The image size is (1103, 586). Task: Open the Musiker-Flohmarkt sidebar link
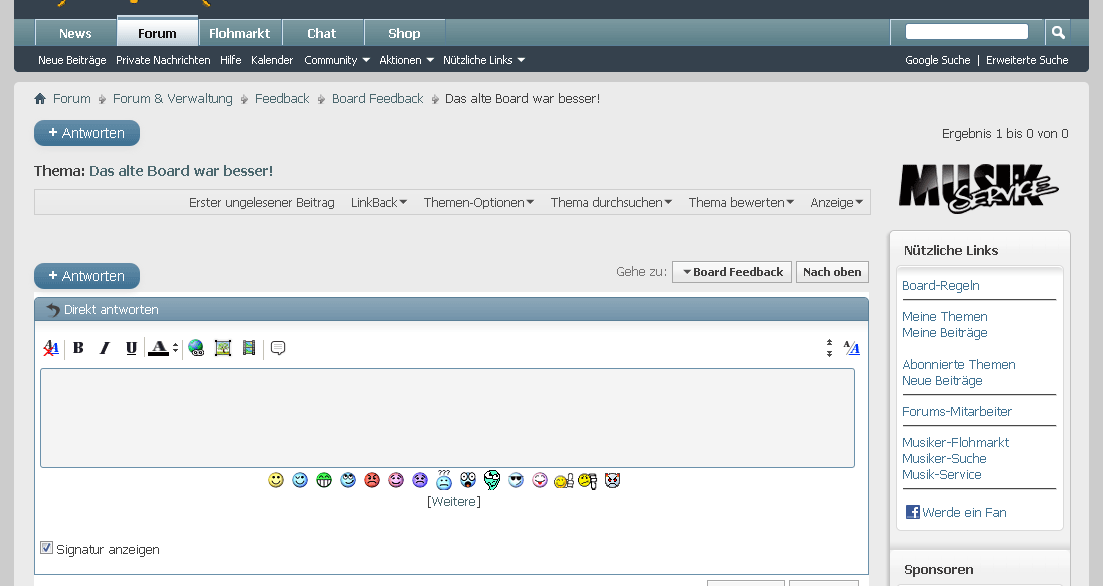point(955,442)
